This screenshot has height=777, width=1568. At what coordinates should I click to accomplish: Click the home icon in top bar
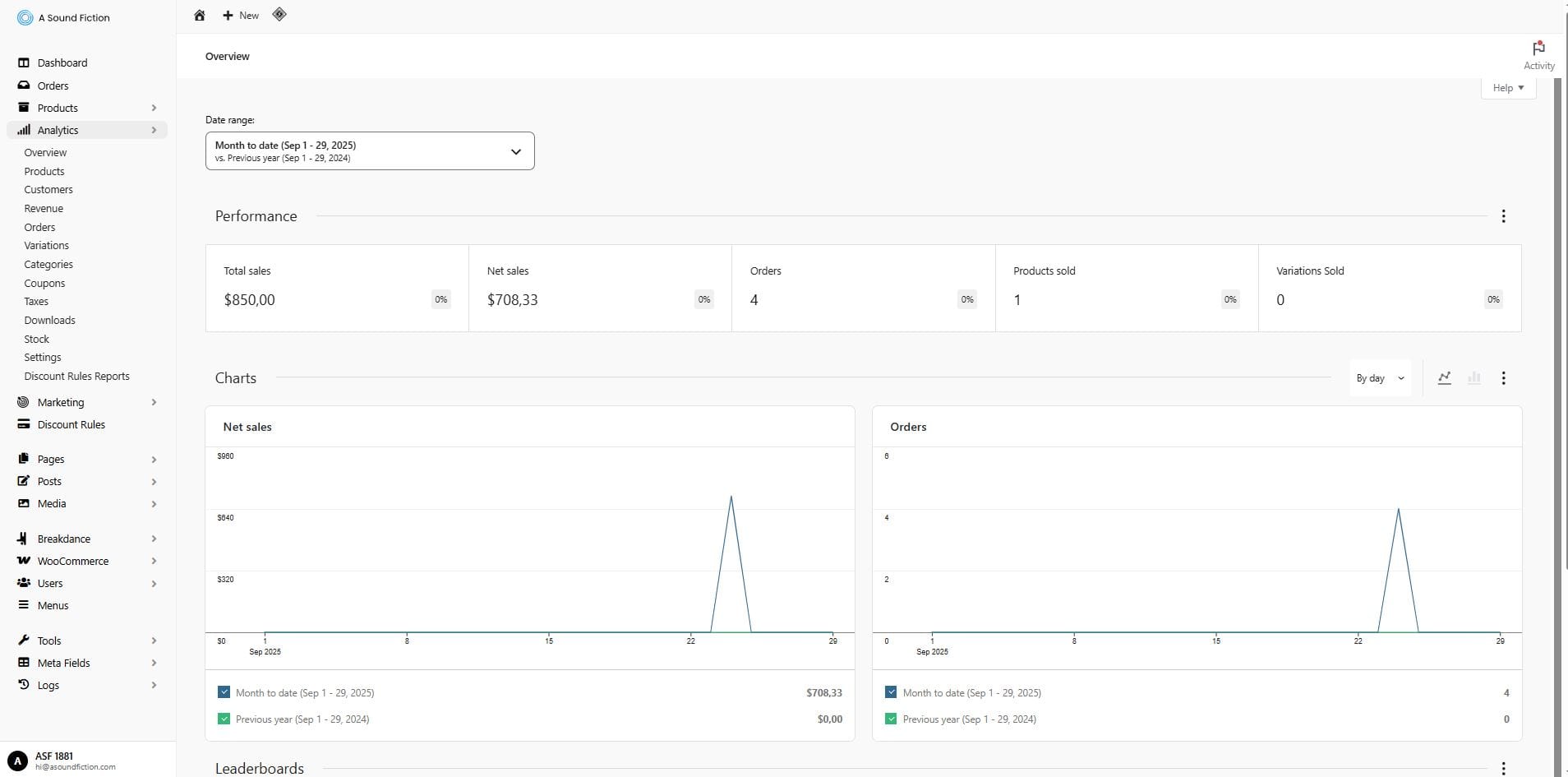click(x=199, y=16)
